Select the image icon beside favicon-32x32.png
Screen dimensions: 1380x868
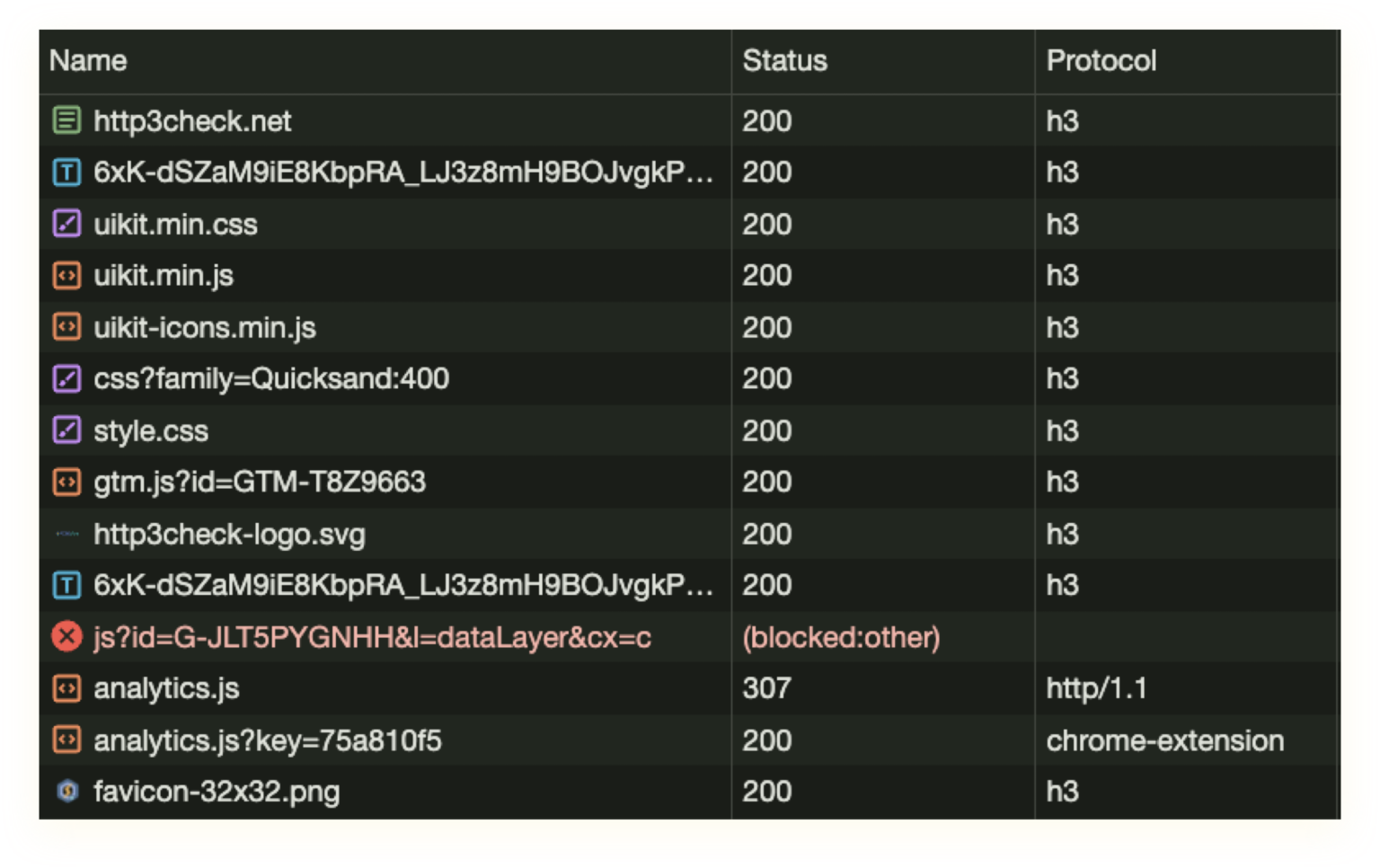(x=67, y=792)
